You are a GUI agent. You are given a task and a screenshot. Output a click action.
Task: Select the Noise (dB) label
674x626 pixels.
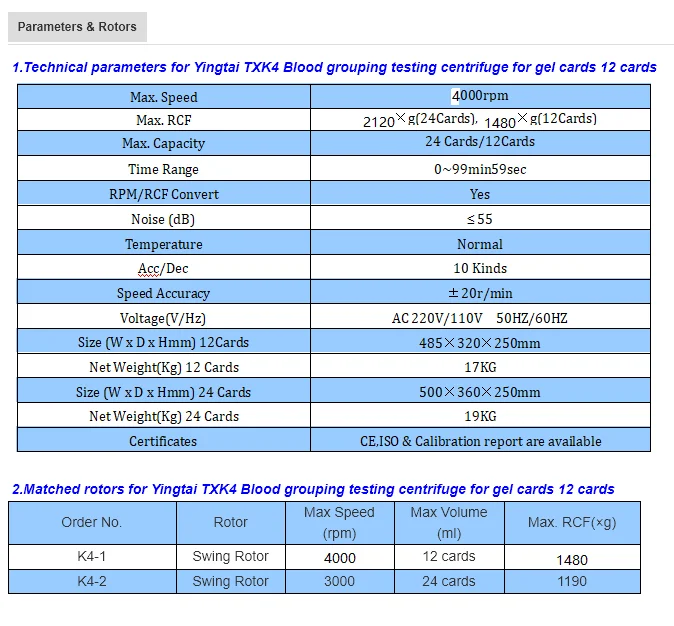point(163,219)
